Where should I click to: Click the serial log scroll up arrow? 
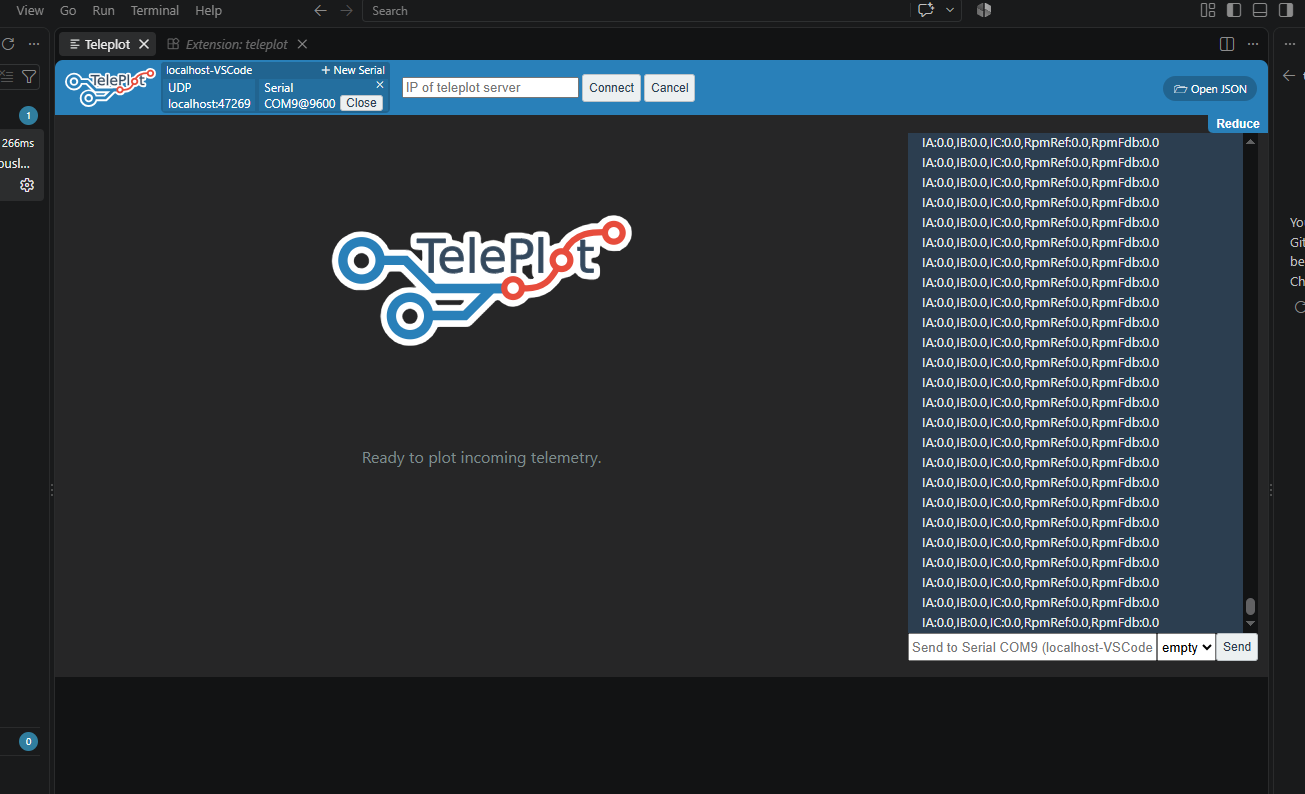(x=1250, y=141)
